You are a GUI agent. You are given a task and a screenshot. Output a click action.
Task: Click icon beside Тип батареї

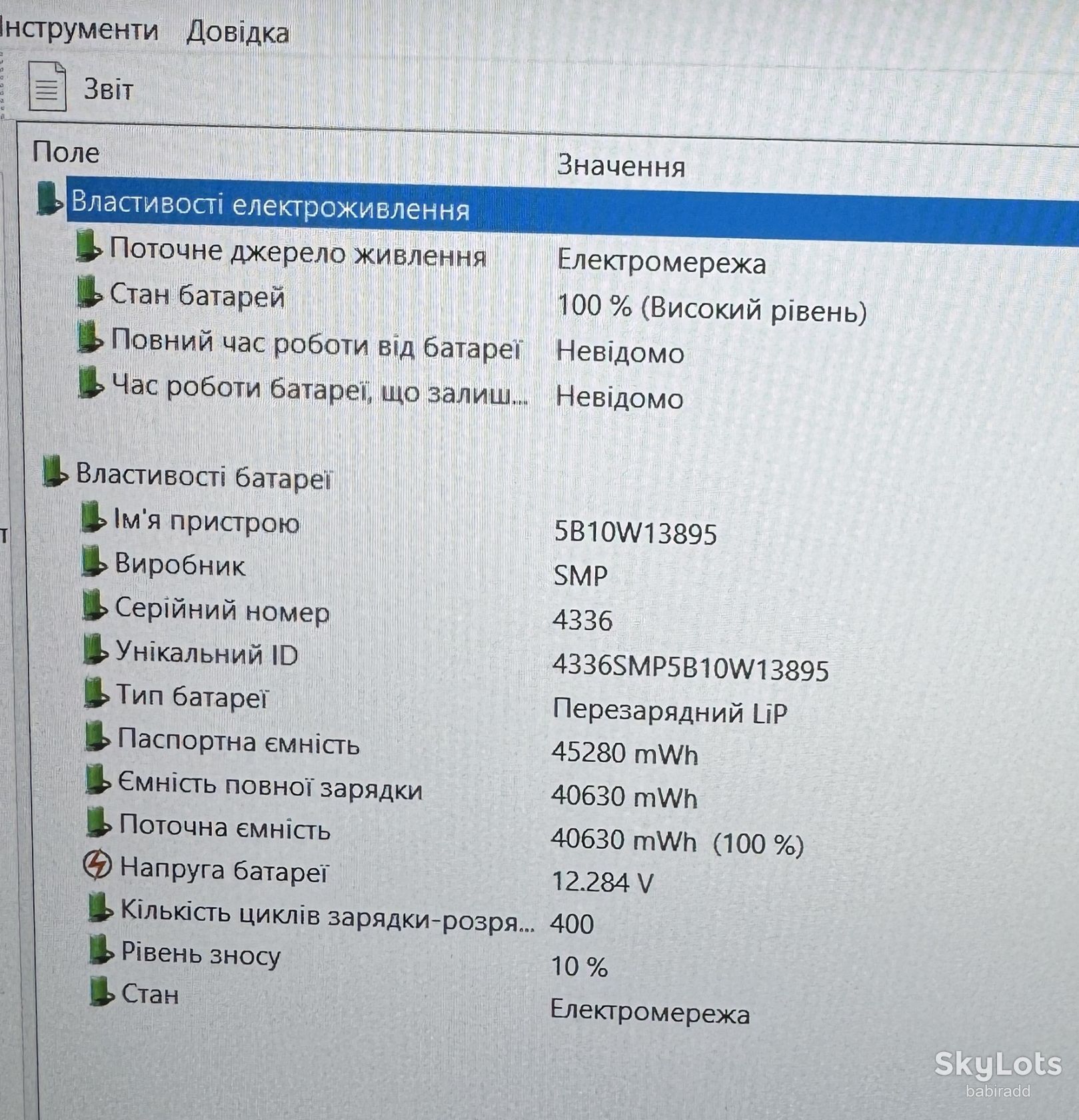96,693
